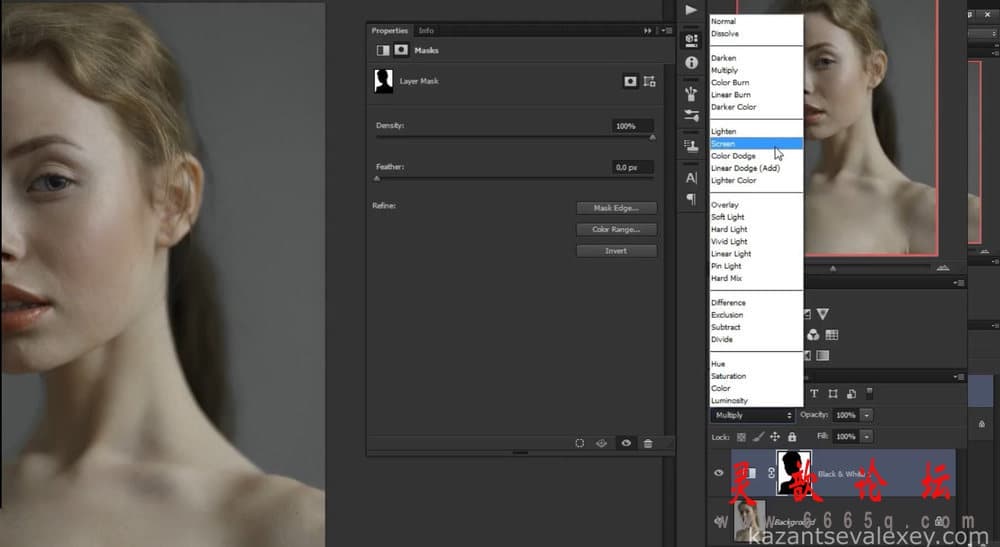Image resolution: width=1000 pixels, height=547 pixels.
Task: Choose Screen blend mode
Action: pos(756,143)
